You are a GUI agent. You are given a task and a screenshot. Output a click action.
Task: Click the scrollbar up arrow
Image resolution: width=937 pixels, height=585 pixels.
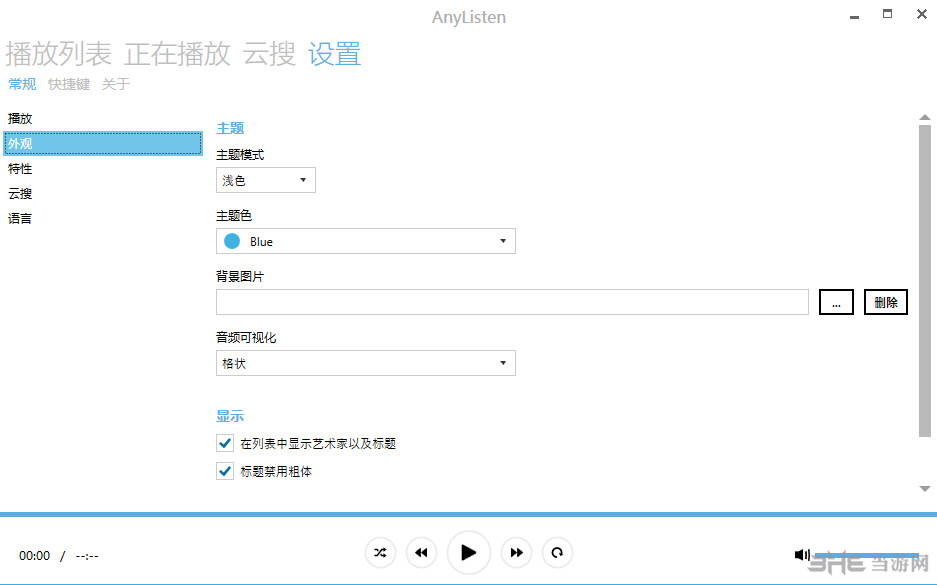click(925, 117)
